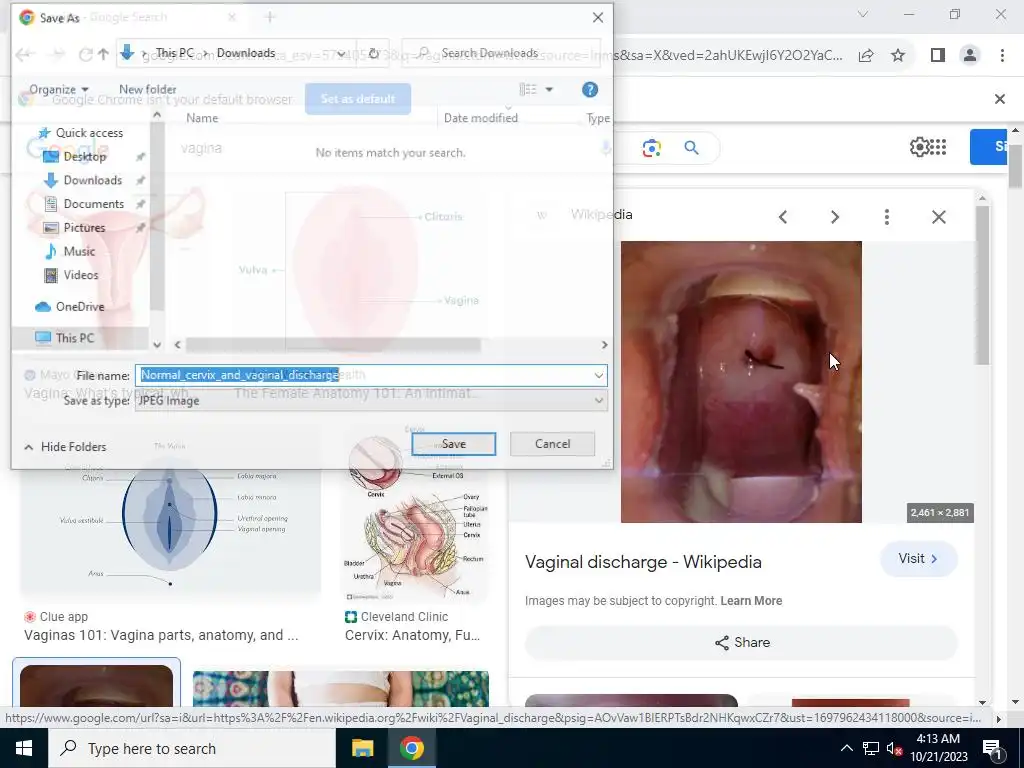Open File Explorer from taskbar
The width and height of the screenshot is (1024, 768).
362,748
